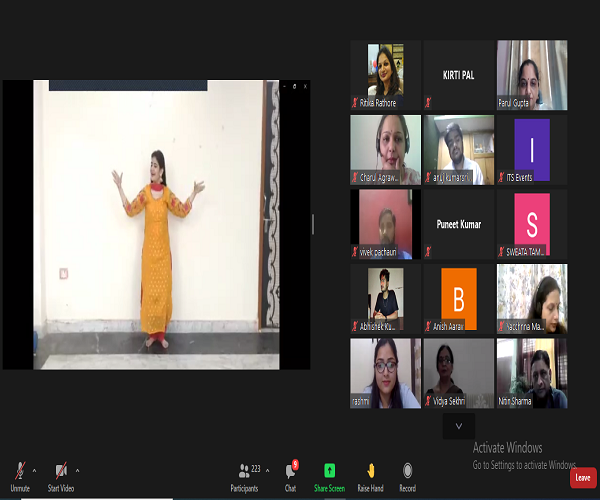Click muted mic icon on Abhishek Ku... tile

click(x=355, y=326)
